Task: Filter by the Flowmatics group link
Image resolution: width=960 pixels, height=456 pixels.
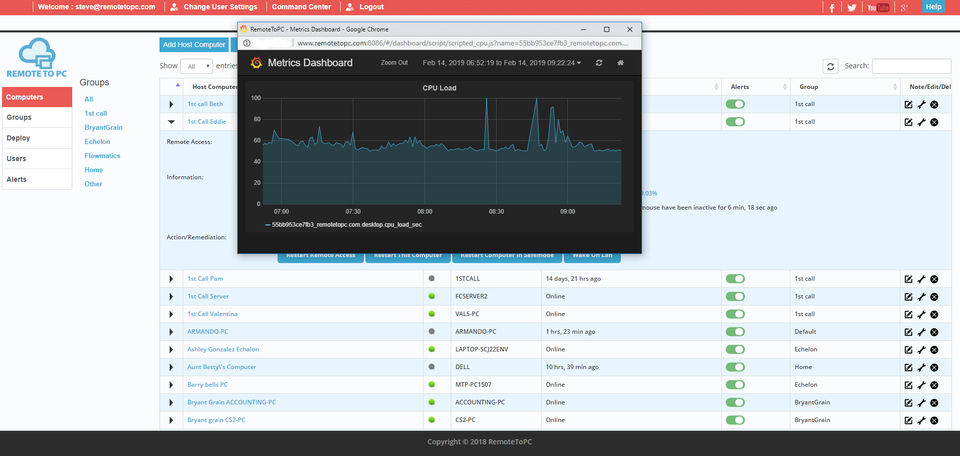Action: coord(103,156)
